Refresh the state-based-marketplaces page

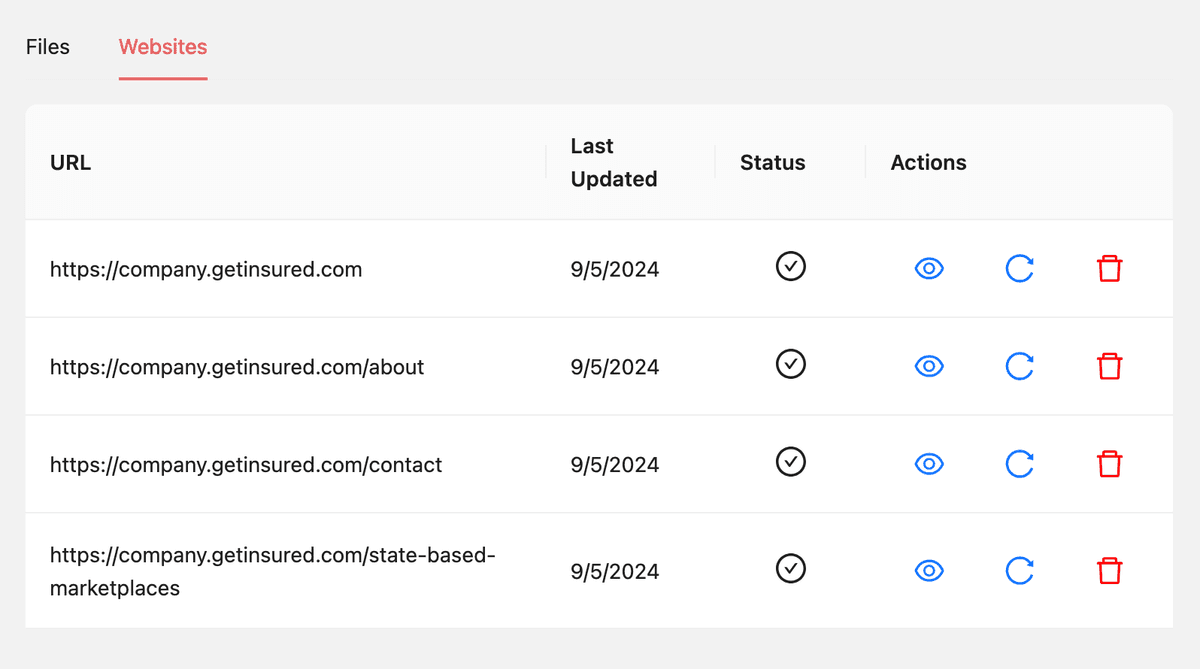tap(1019, 571)
